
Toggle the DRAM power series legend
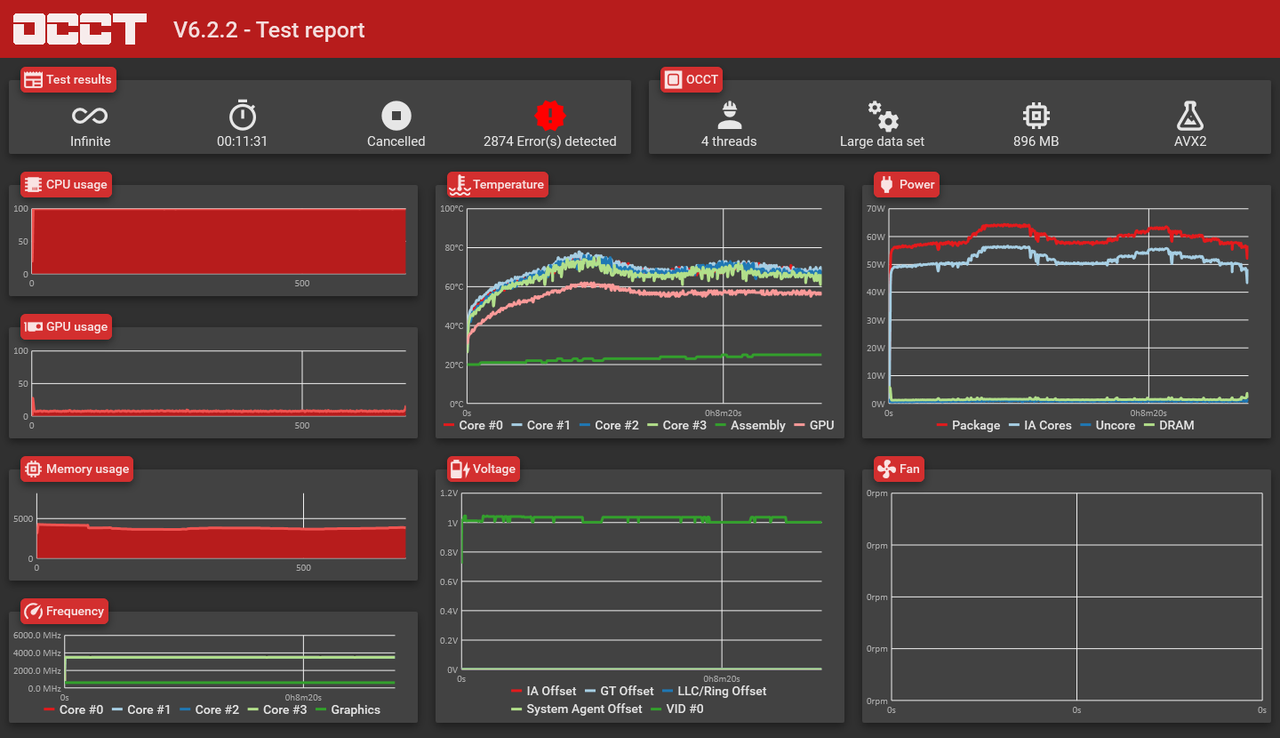(1168, 425)
